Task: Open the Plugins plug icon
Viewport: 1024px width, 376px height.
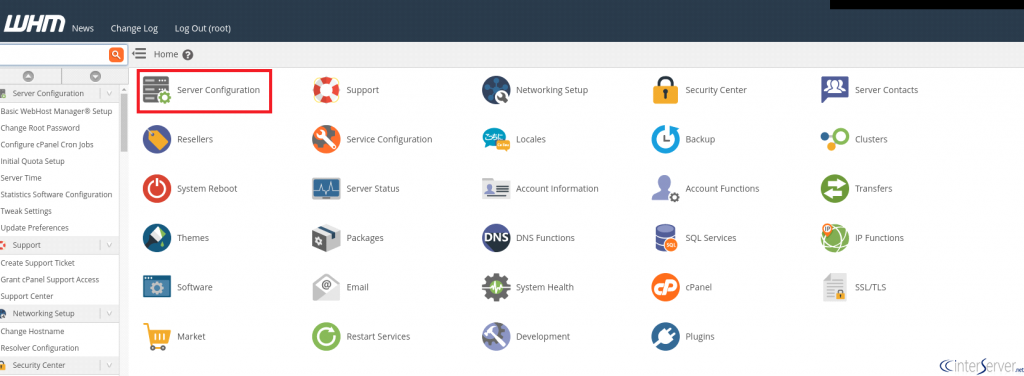Action: tap(665, 336)
